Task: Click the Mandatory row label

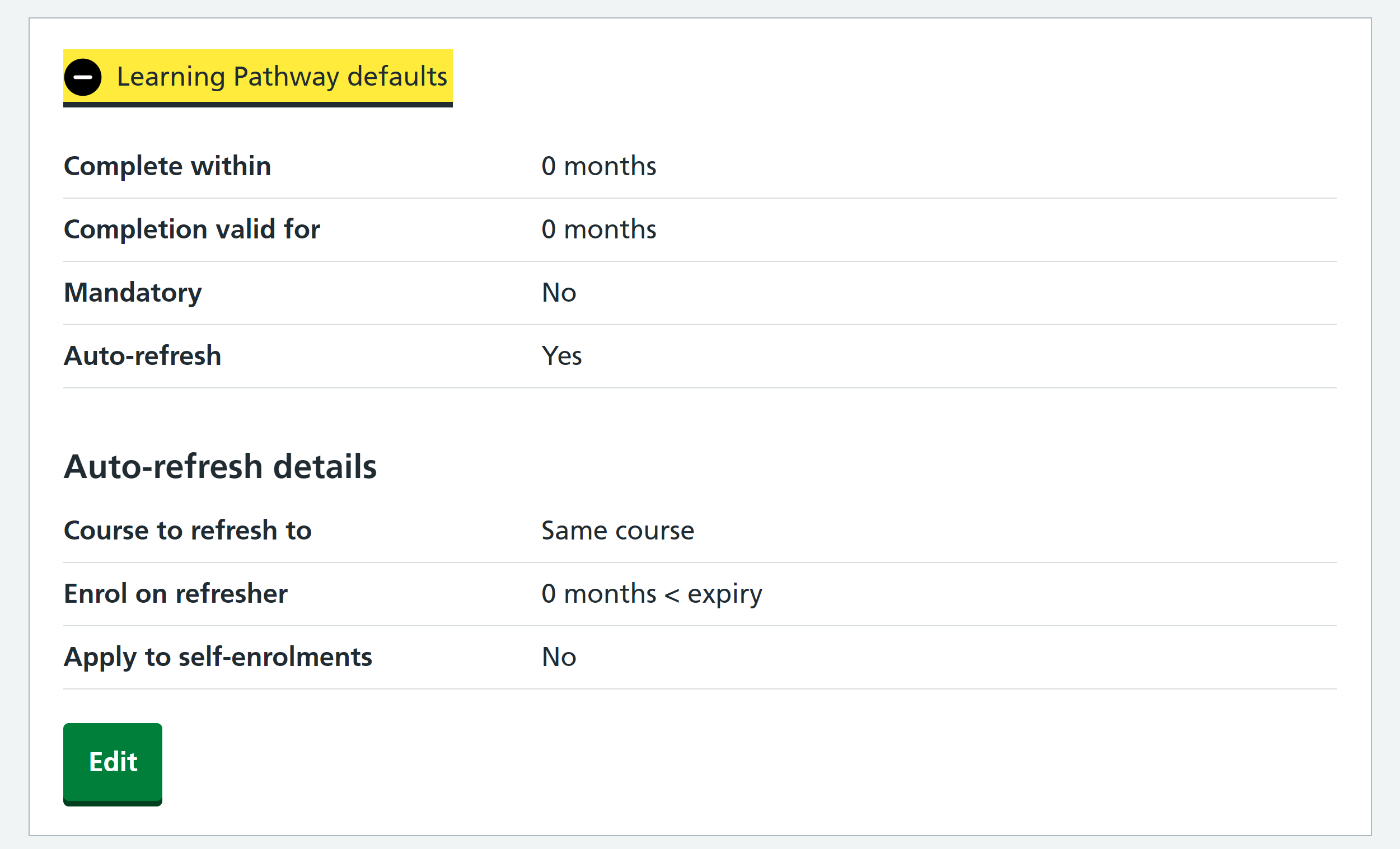Action: (x=132, y=293)
